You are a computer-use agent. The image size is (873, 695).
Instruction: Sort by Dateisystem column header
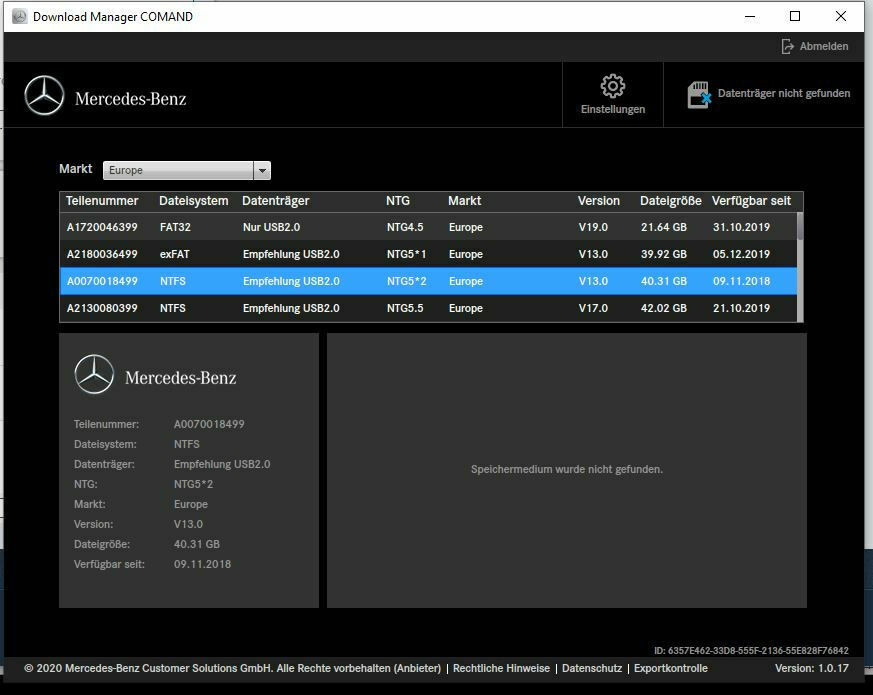tap(194, 201)
